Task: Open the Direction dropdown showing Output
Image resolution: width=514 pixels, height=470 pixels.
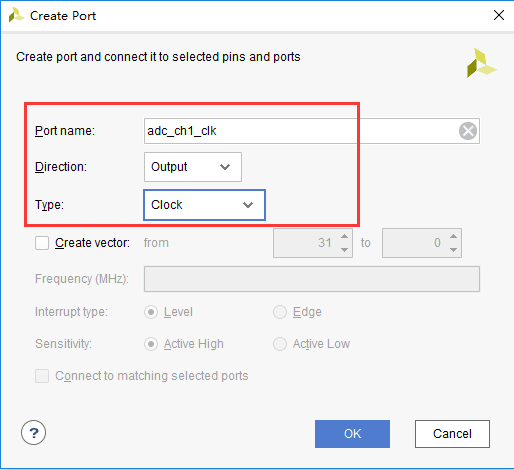Action: (x=193, y=167)
